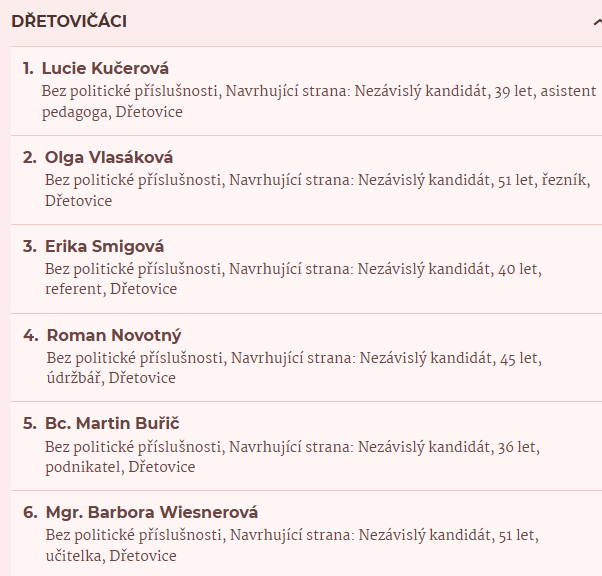Open candidate Erika Smigová's name
This screenshot has height=576, width=602.
pyautogui.click(x=104, y=246)
